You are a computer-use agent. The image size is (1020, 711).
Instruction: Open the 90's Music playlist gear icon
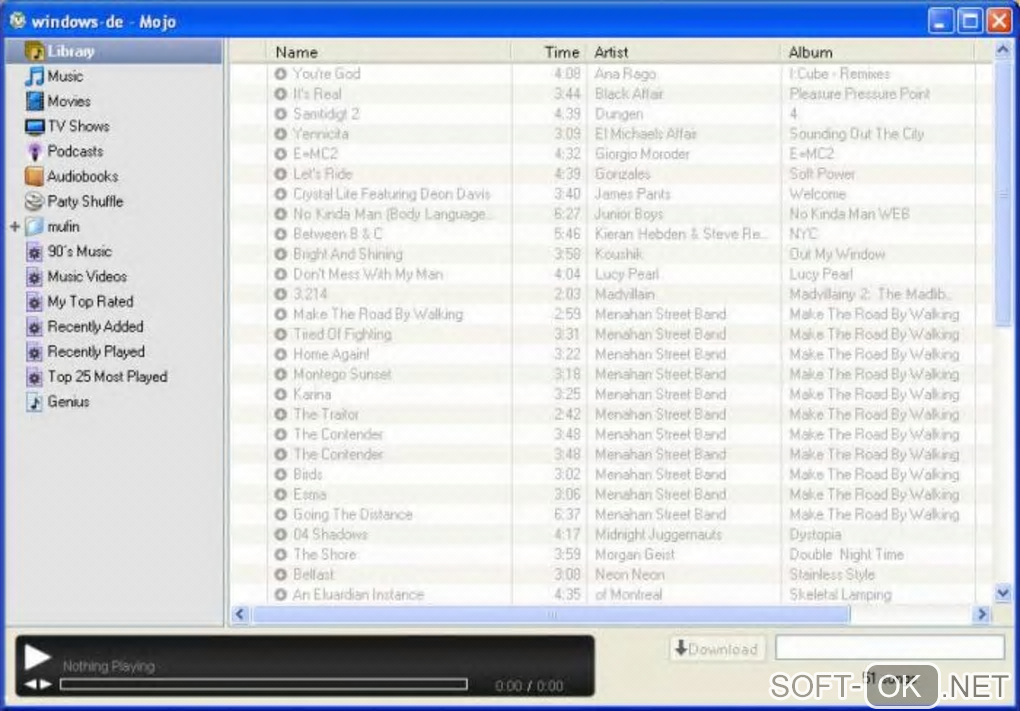tap(34, 252)
